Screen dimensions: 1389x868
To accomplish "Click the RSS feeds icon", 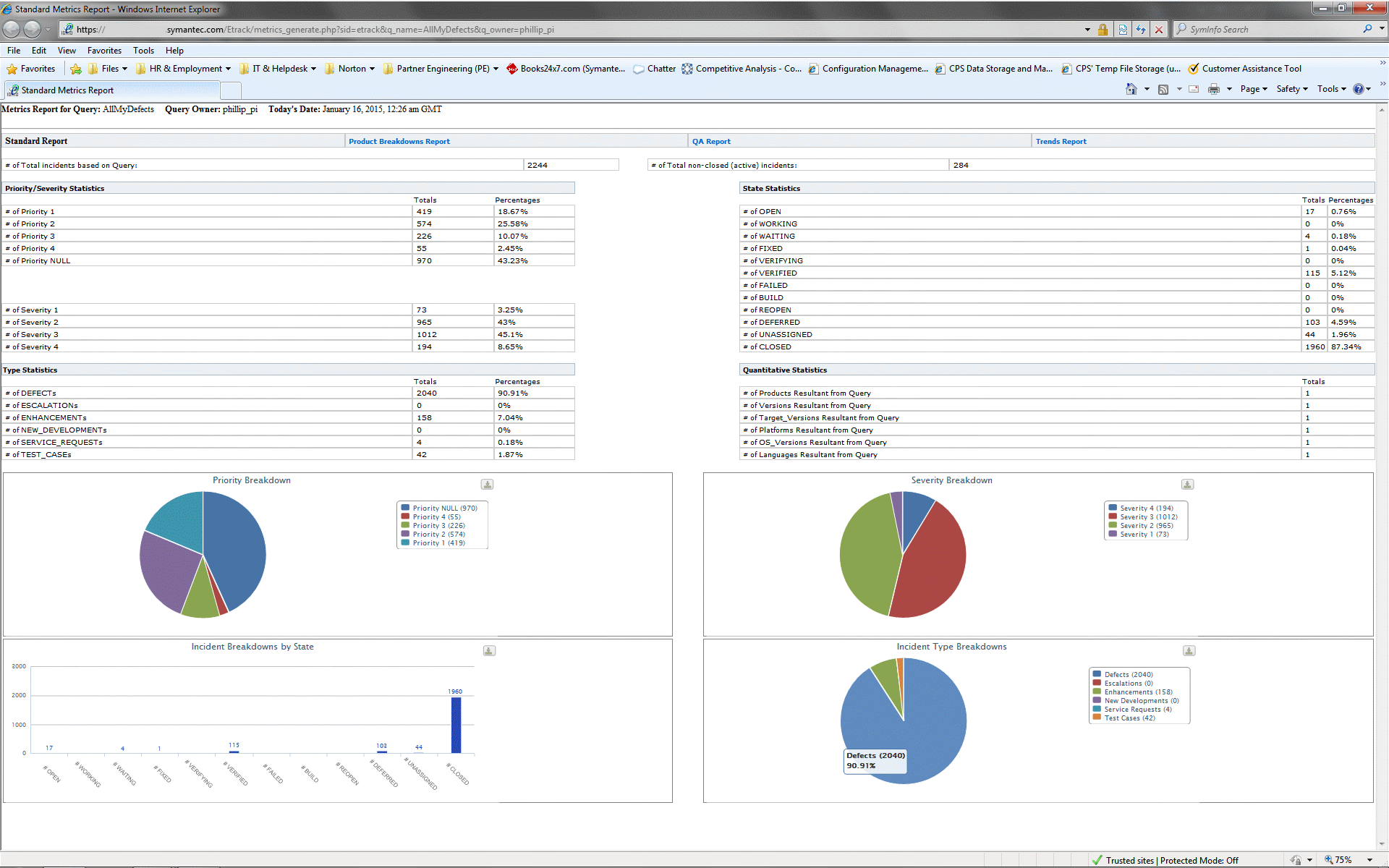I will click(1163, 89).
